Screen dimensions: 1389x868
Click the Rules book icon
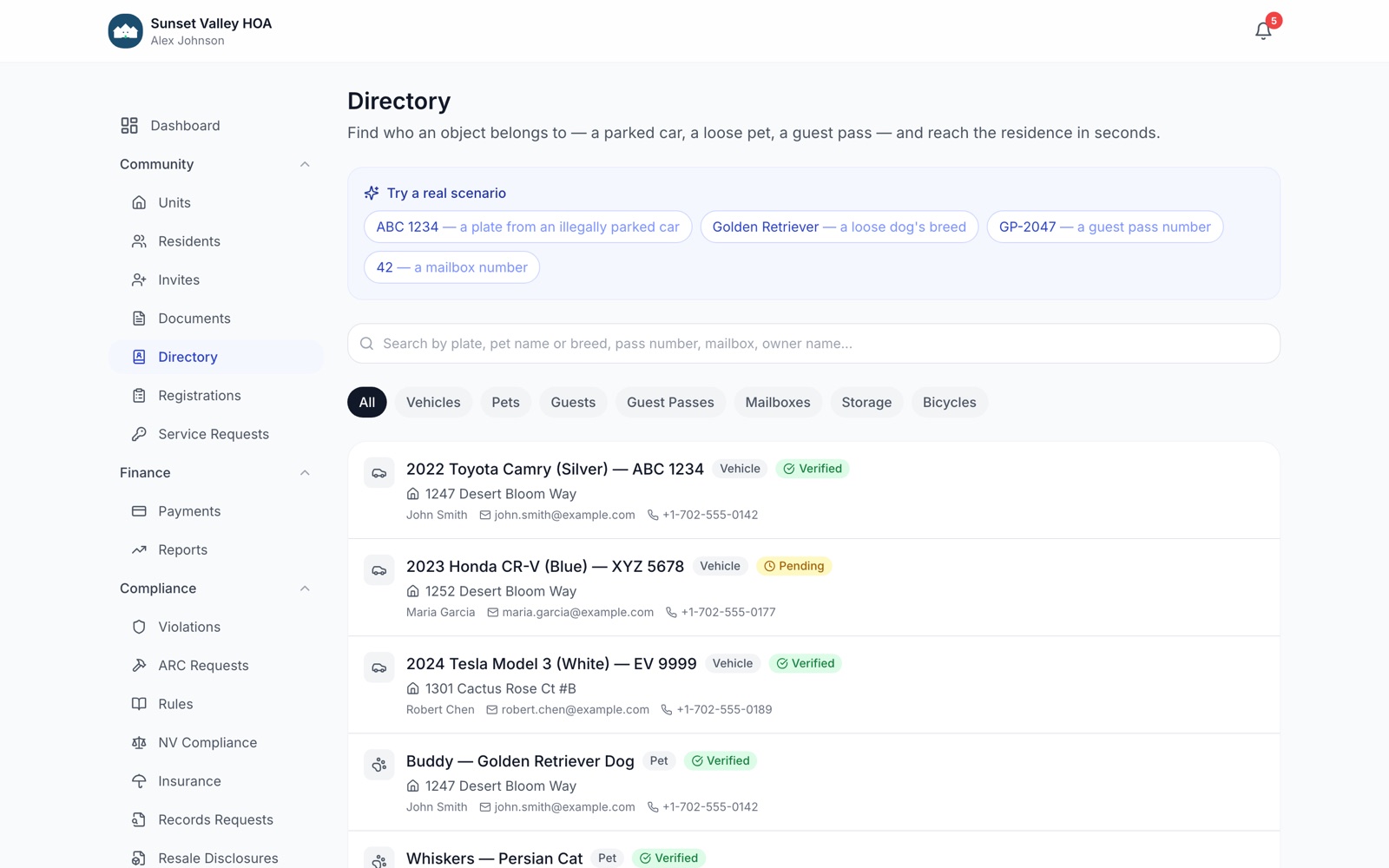point(139,704)
